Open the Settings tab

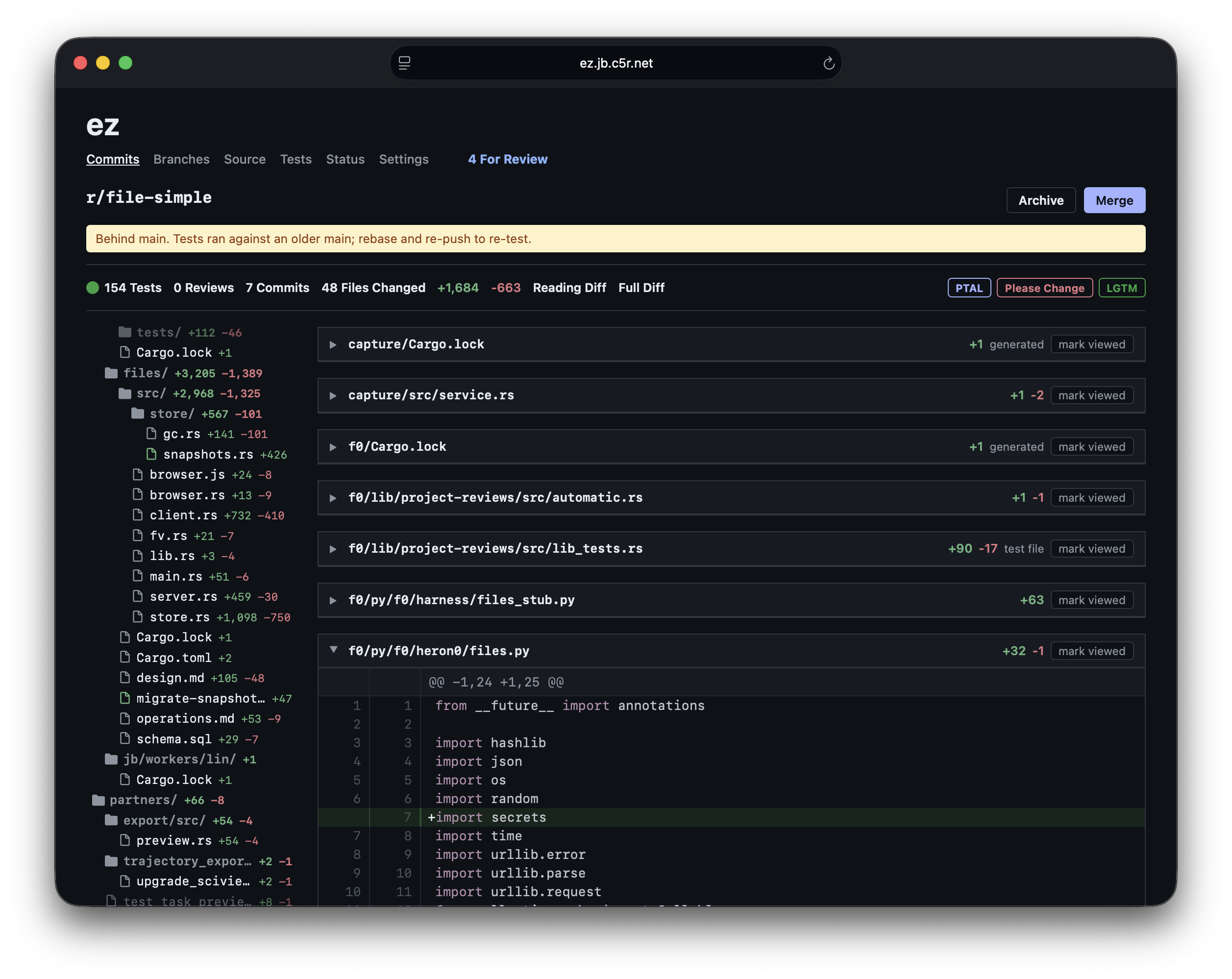coord(403,159)
